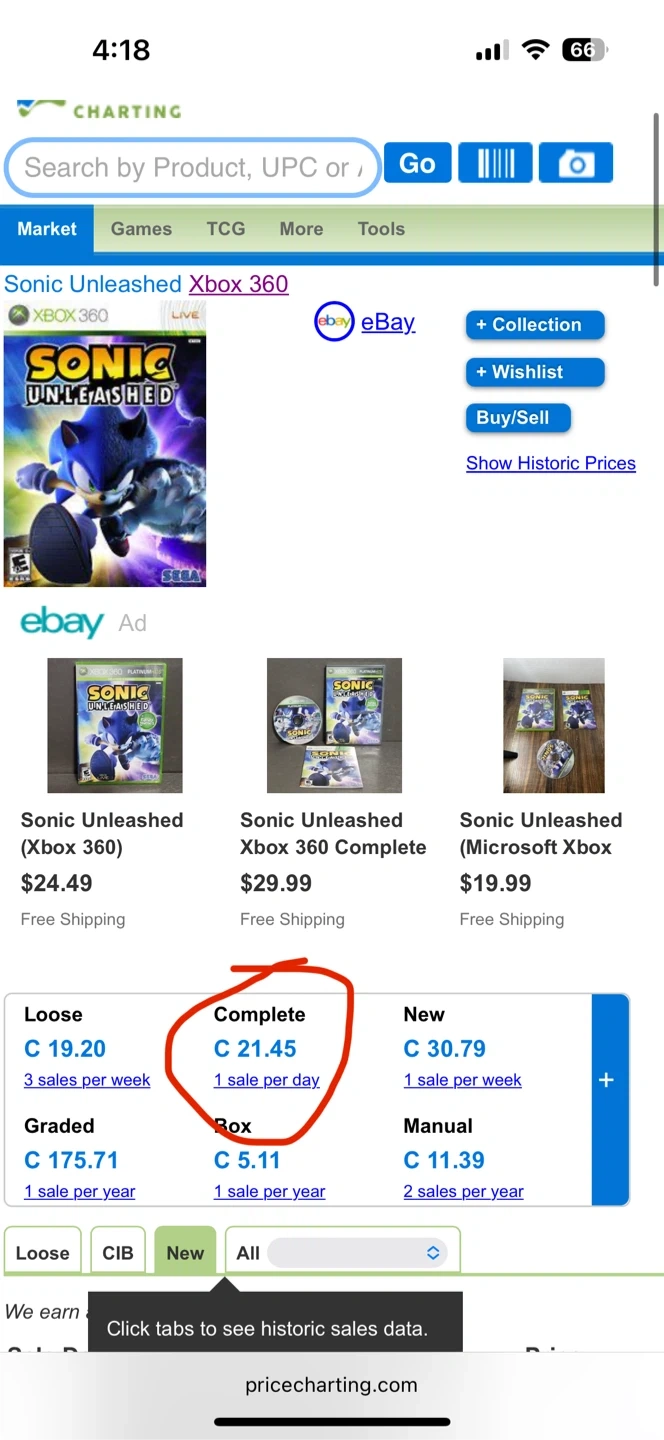Screen dimensions: 664x1440
Task: Add game to + Wishlist
Action: (535, 372)
